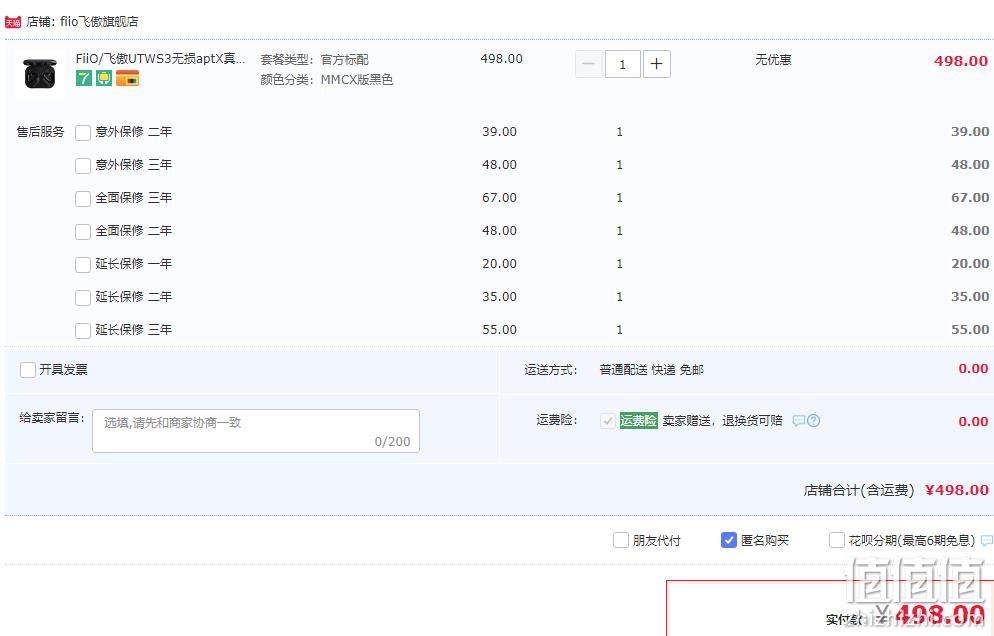The image size is (994, 636).
Task: Click the 39.00 price for 意外保修 二年
Action: point(500,132)
